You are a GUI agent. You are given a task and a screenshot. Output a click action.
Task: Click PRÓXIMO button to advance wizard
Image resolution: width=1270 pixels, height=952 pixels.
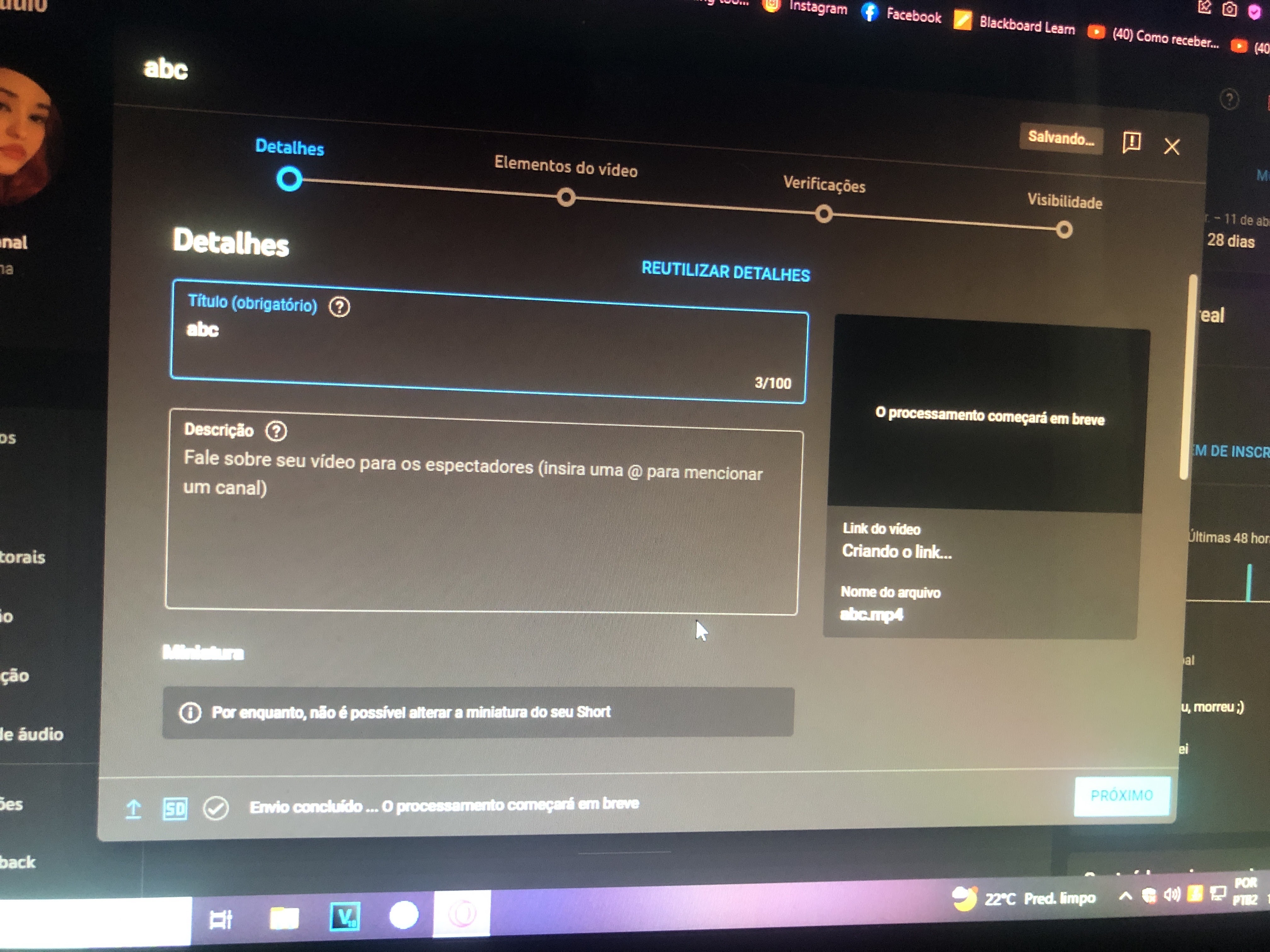1122,795
